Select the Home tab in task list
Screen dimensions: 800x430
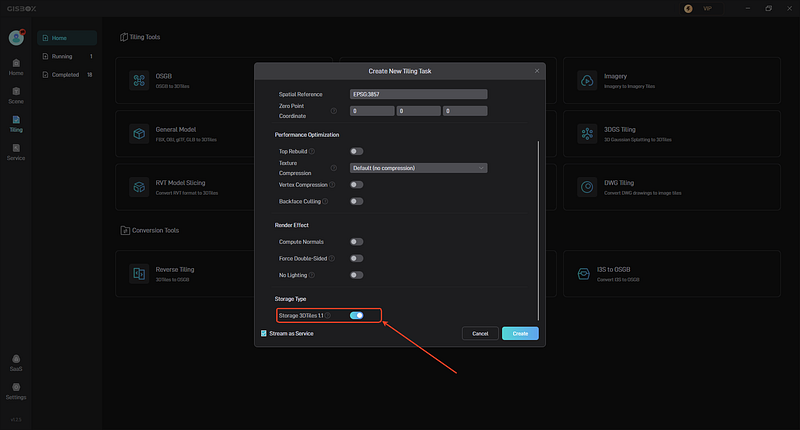pos(67,38)
